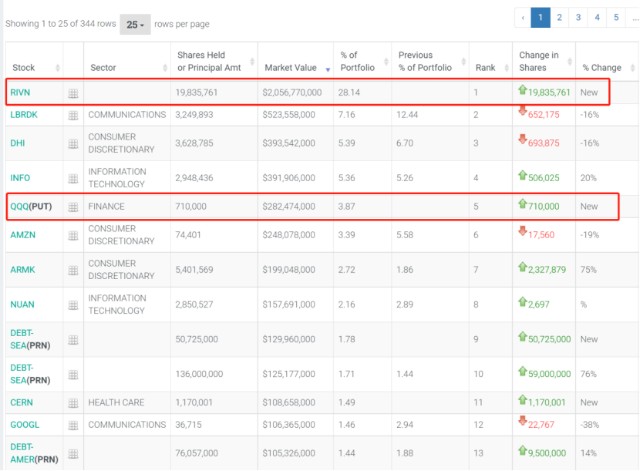Click the green up arrow in INFO row

pyautogui.click(x=522, y=175)
